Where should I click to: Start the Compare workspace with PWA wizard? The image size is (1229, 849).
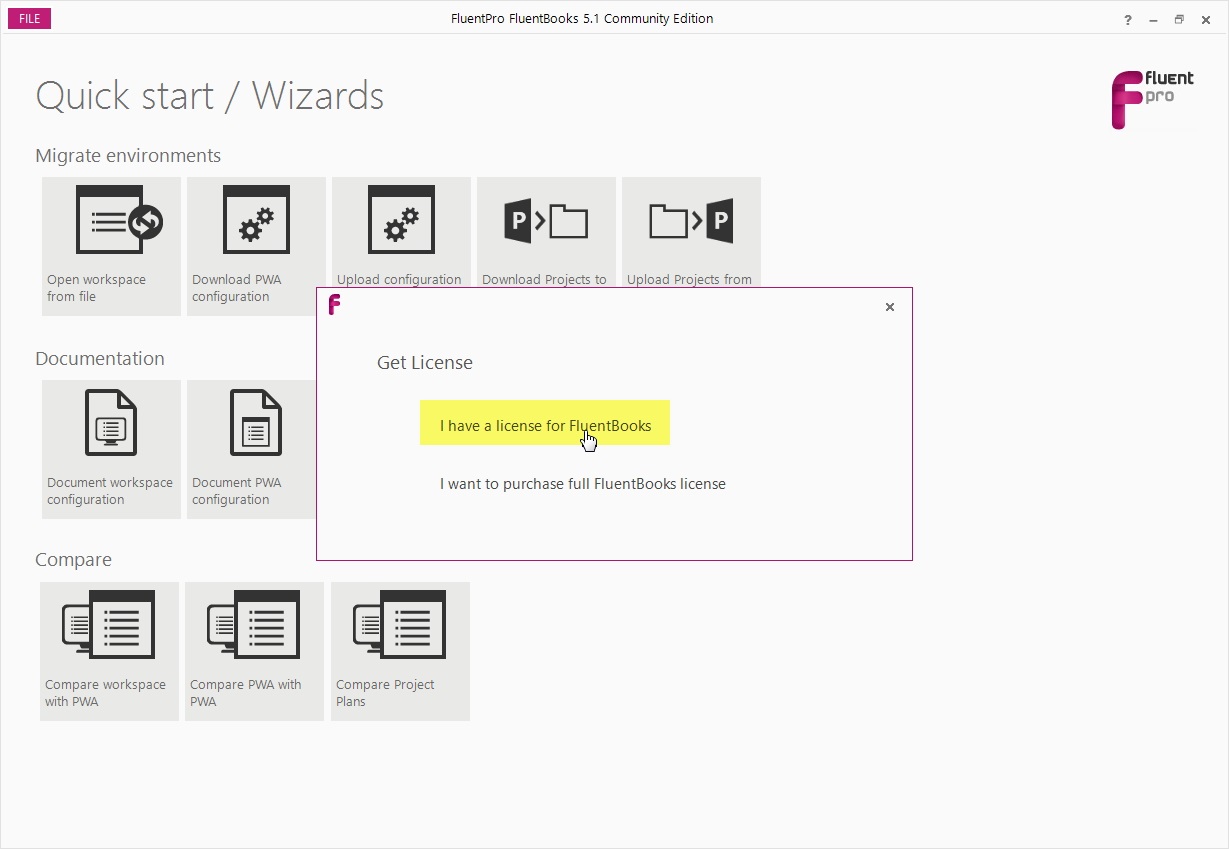tap(109, 651)
